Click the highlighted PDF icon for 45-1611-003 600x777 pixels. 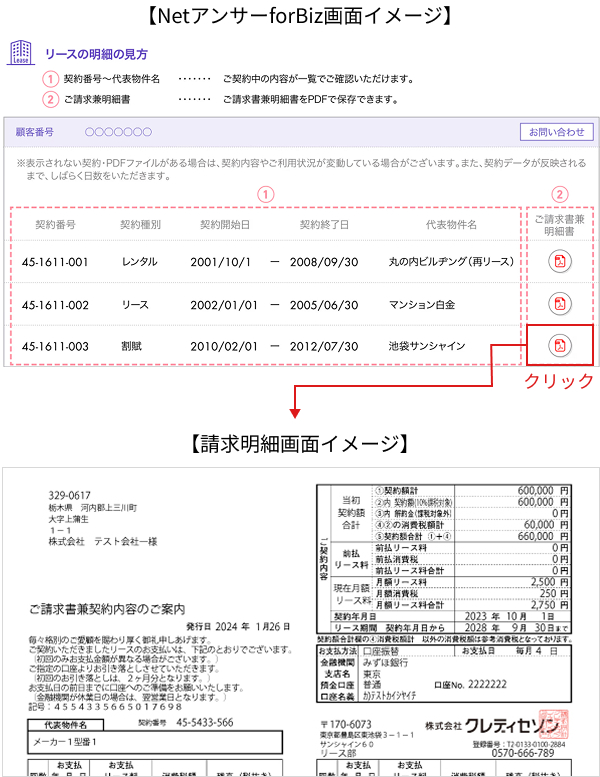tap(560, 346)
